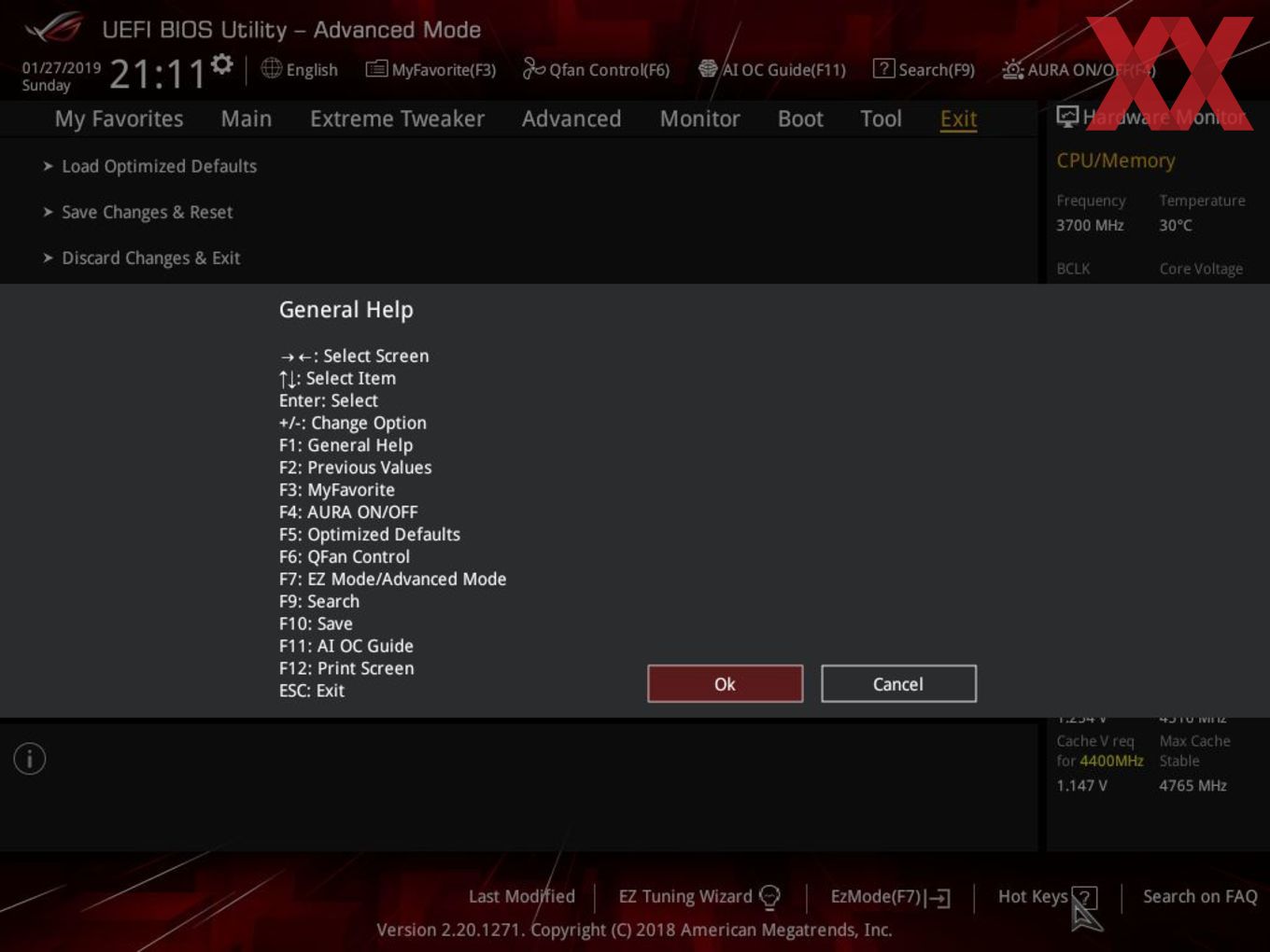Viewport: 1270px width, 952px height.
Task: Click the ROG logo icon
Action: click(x=54, y=28)
